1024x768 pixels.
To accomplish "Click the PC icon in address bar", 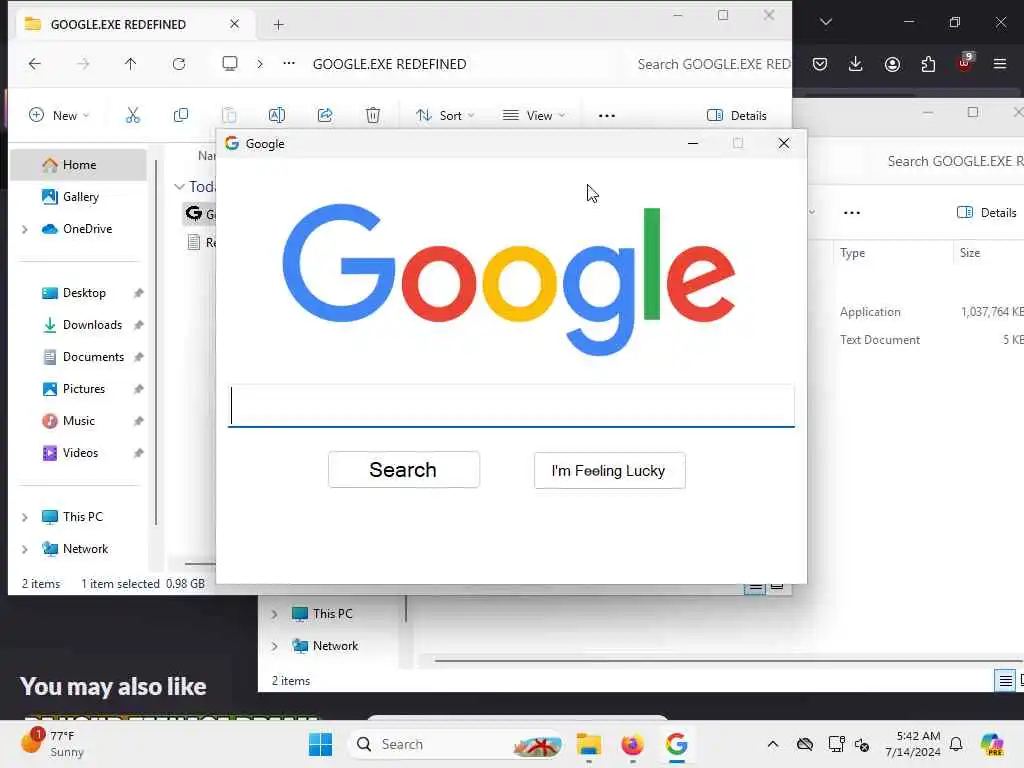I will pyautogui.click(x=230, y=64).
